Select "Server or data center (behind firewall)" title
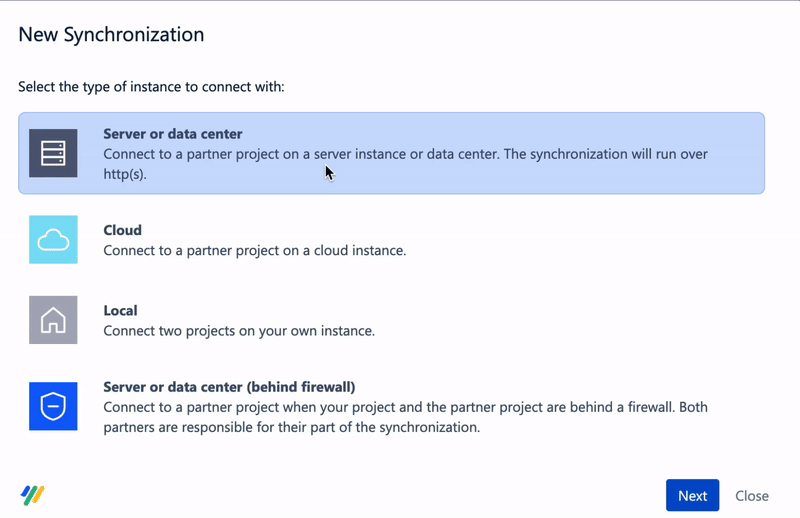This screenshot has width=800, height=518. [x=230, y=387]
